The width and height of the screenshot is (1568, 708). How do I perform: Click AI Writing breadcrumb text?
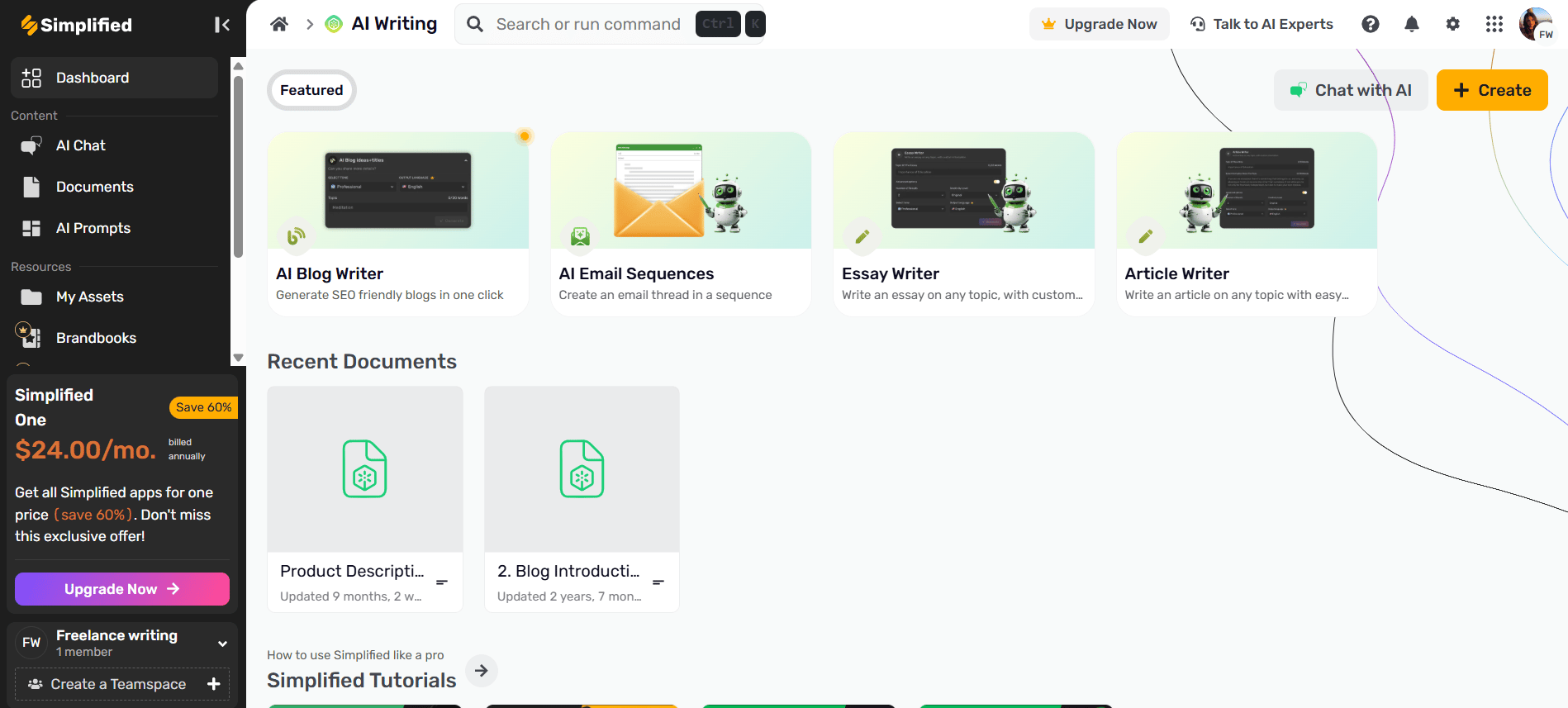pos(394,24)
